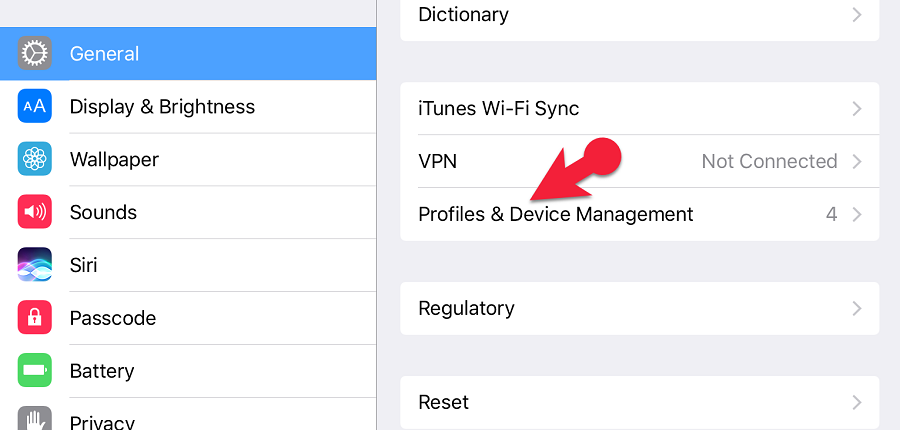Click the General gear icon
Screen dimensions: 900x430
(x=35, y=54)
